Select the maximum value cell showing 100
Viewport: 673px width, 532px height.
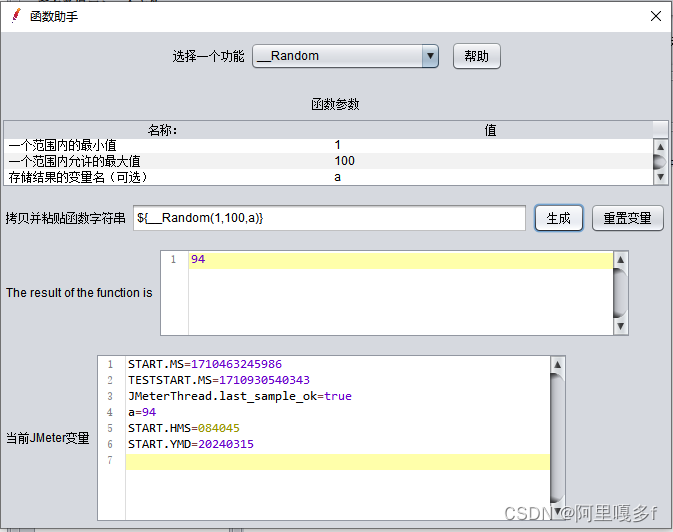click(491, 161)
